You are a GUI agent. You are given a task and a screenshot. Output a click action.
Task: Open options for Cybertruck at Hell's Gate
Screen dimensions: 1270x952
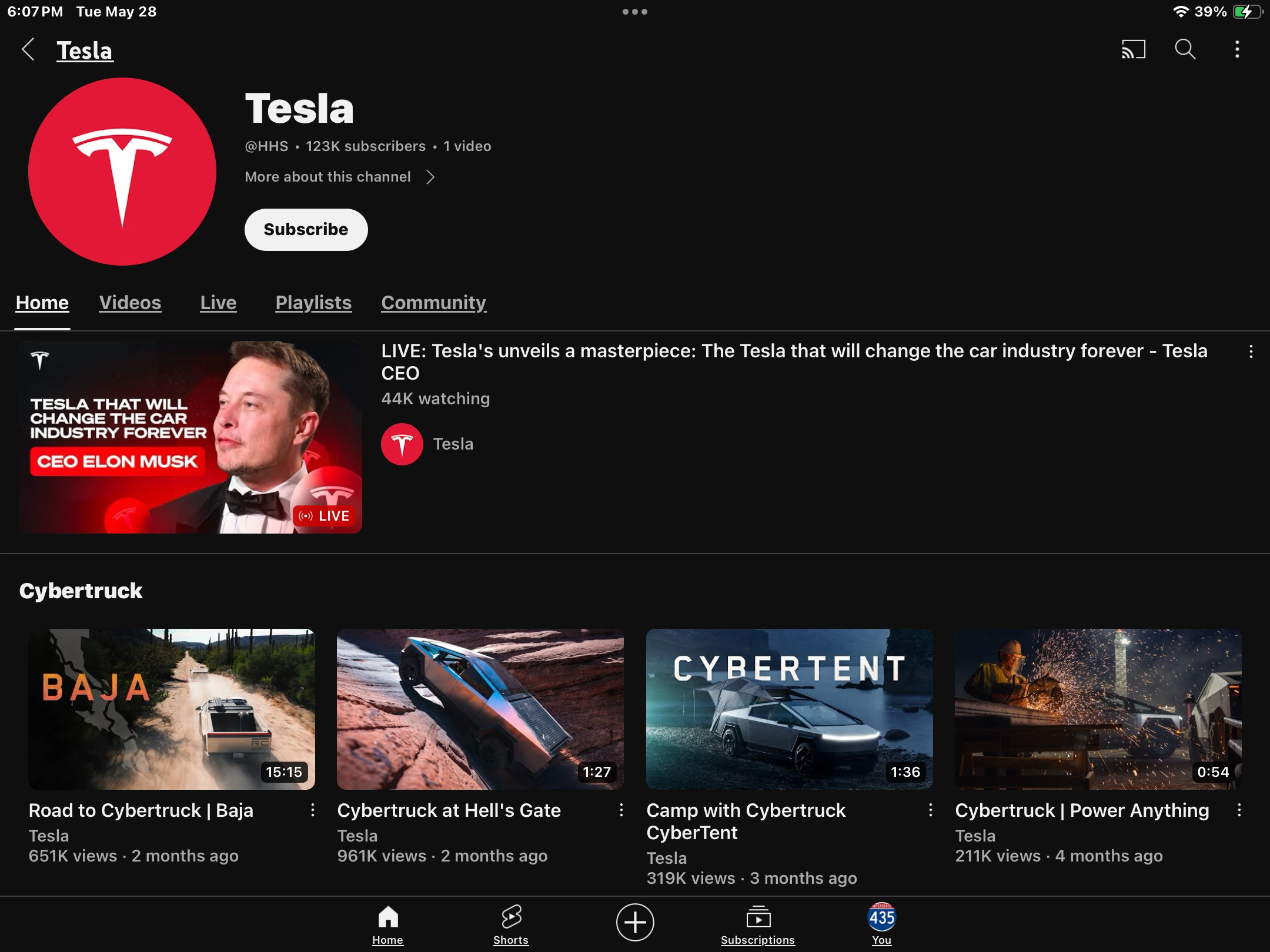point(621,810)
